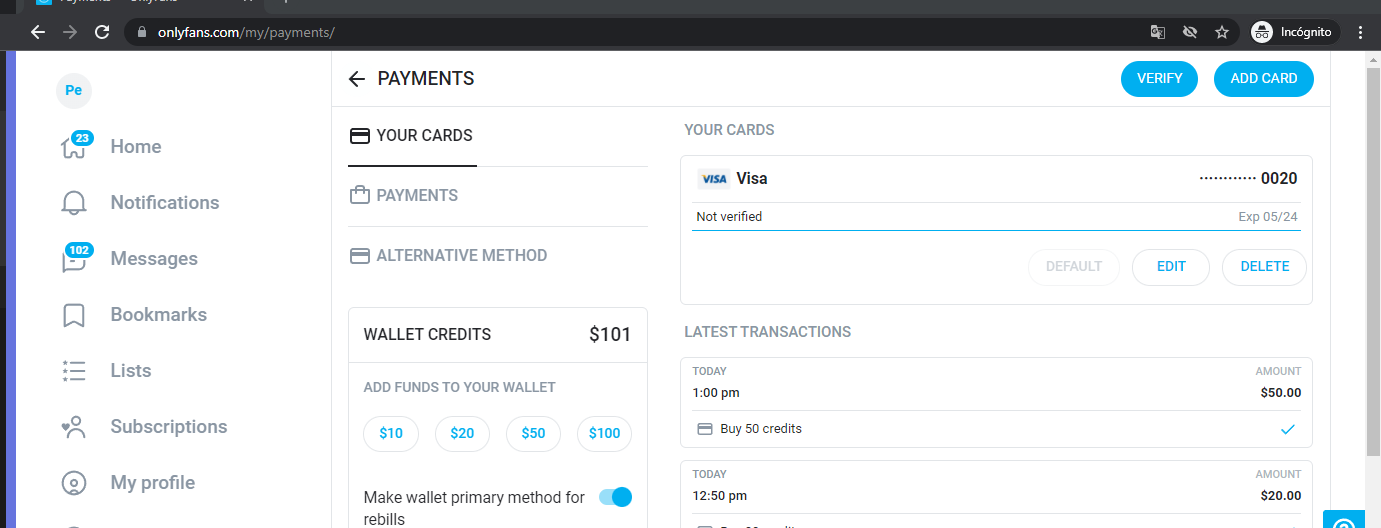1381x528 pixels.
Task: Open the Lists starred-list icon
Action: coord(73,371)
